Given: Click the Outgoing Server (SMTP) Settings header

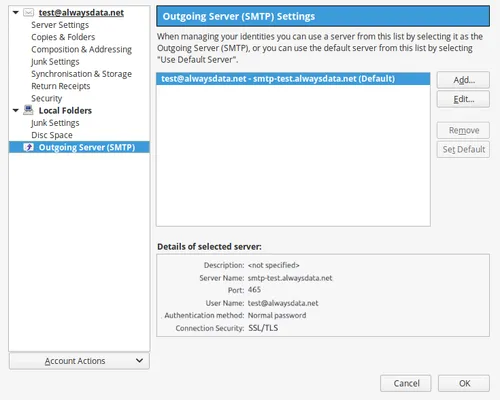Looking at the screenshot, I should coord(323,16).
